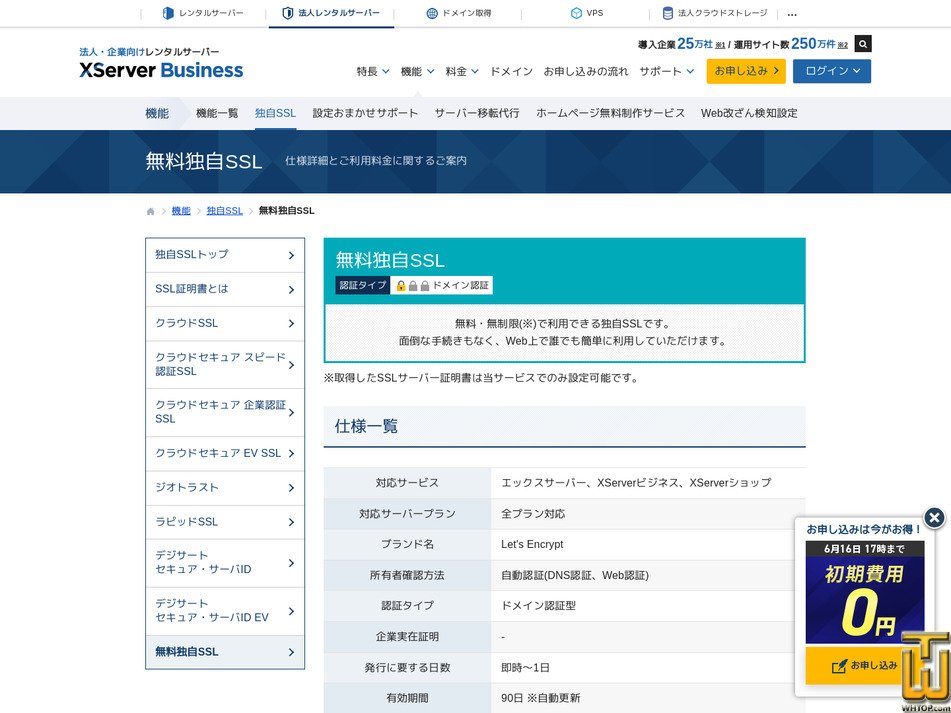
Task: Expand the 特長 dropdown menu
Action: click(x=372, y=72)
